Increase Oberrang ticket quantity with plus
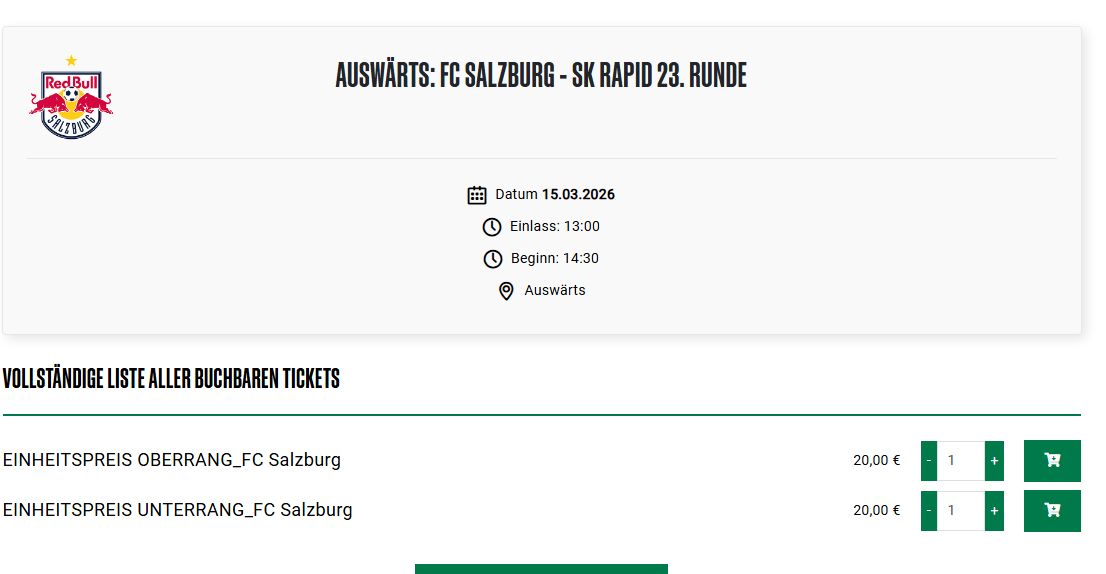This screenshot has width=1106, height=574. click(994, 461)
